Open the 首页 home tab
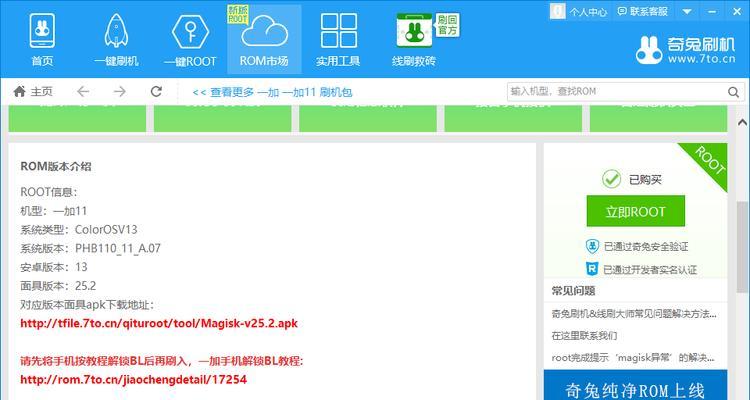The width and height of the screenshot is (750, 400). point(42,40)
